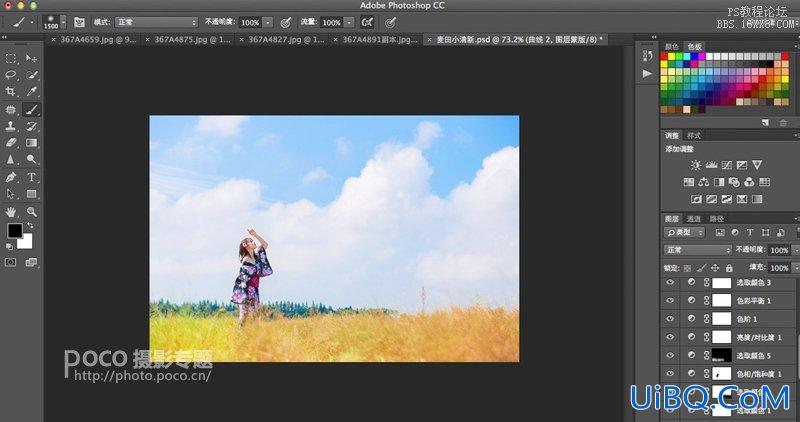Reset to default foreground/background colors
The height and width of the screenshot is (422, 800).
tap(9, 246)
